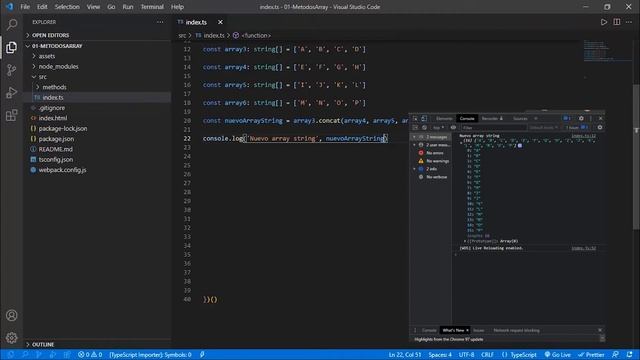This screenshot has width=640, height=360.
Task: Switch to DevTools Recorder tab
Action: tap(492, 118)
